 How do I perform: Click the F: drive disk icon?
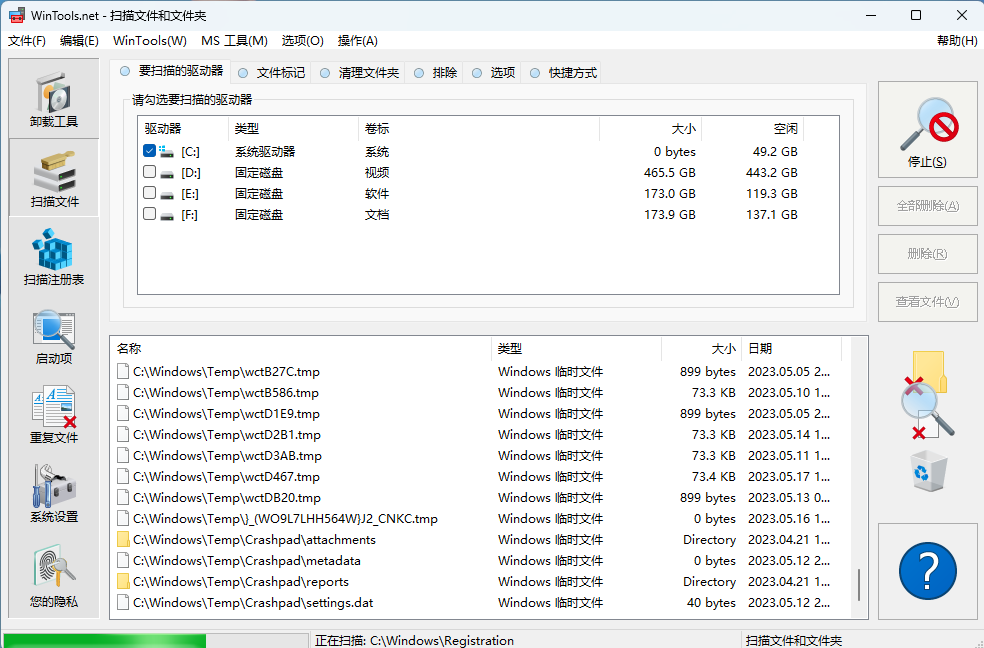coord(166,215)
